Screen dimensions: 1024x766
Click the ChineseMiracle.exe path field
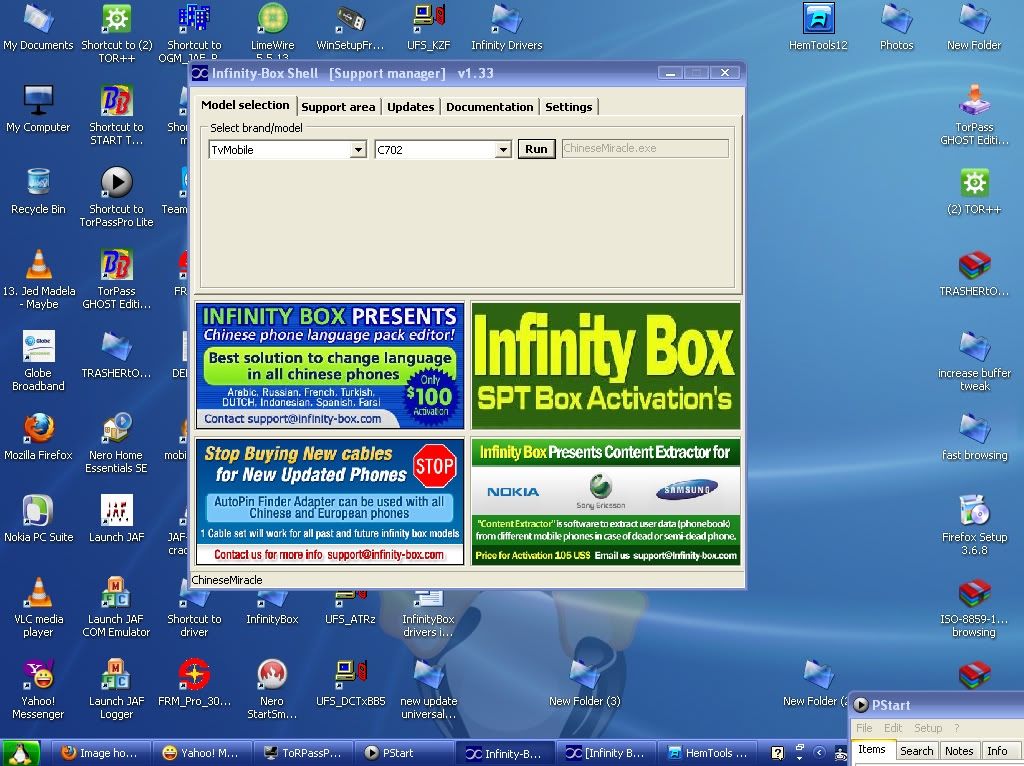645,148
